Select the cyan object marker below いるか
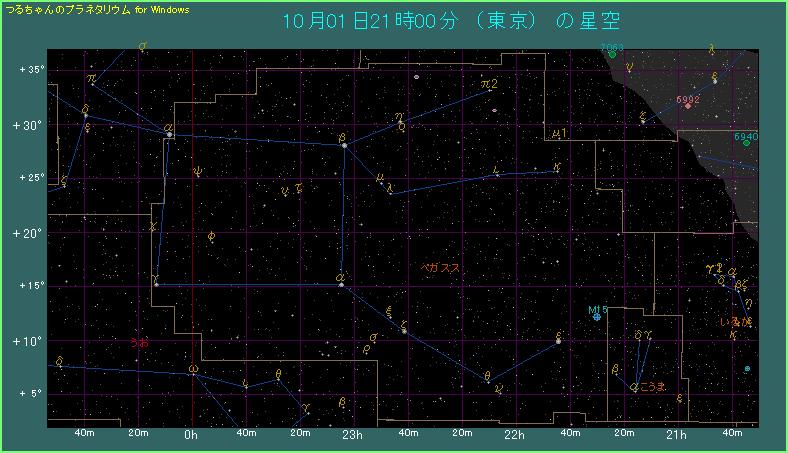788x453 pixels. [747, 369]
